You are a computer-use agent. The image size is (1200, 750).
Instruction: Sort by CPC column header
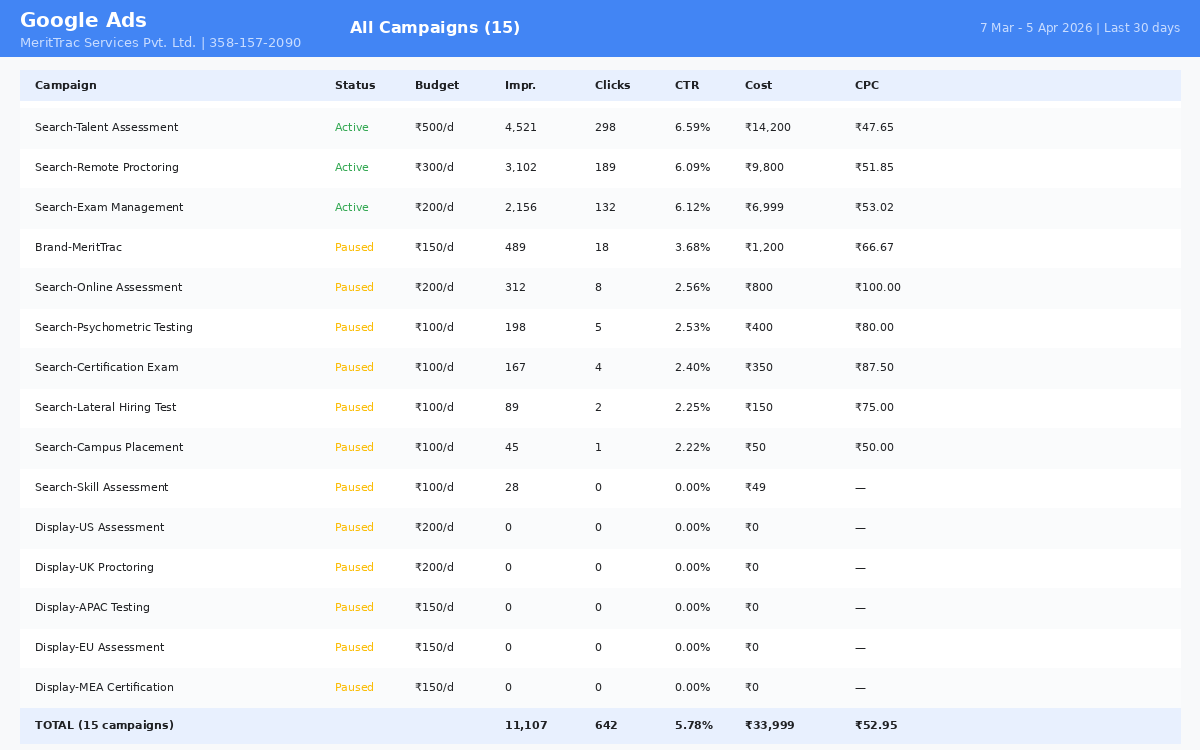tap(867, 86)
